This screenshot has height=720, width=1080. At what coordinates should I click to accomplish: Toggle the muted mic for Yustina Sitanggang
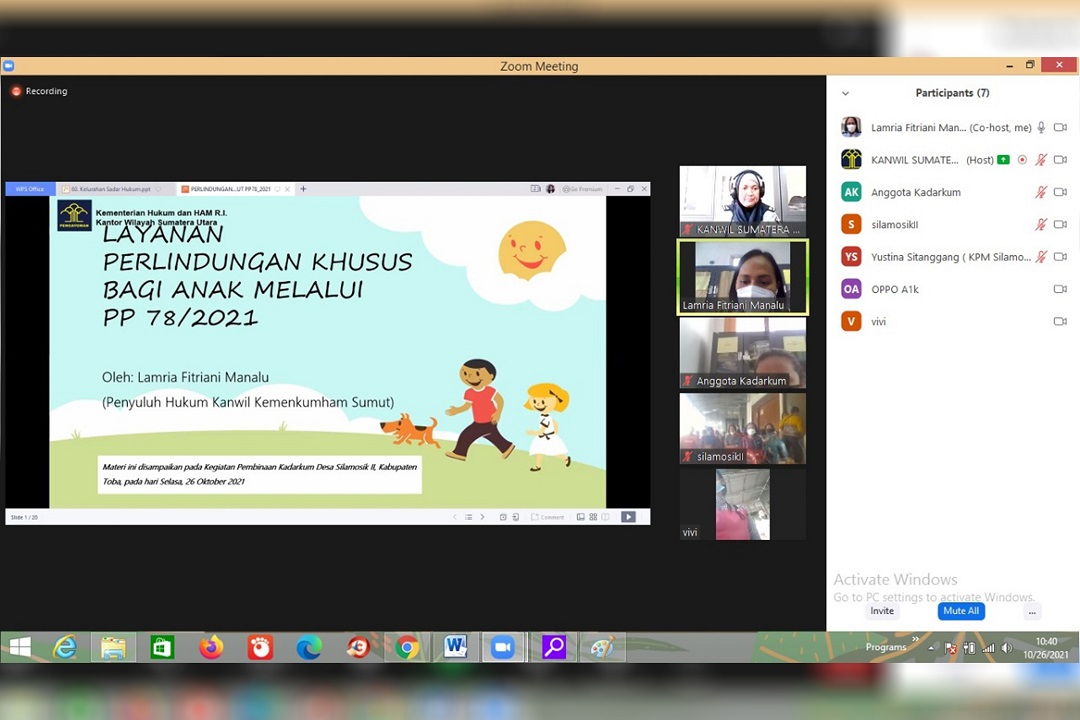tap(1041, 257)
